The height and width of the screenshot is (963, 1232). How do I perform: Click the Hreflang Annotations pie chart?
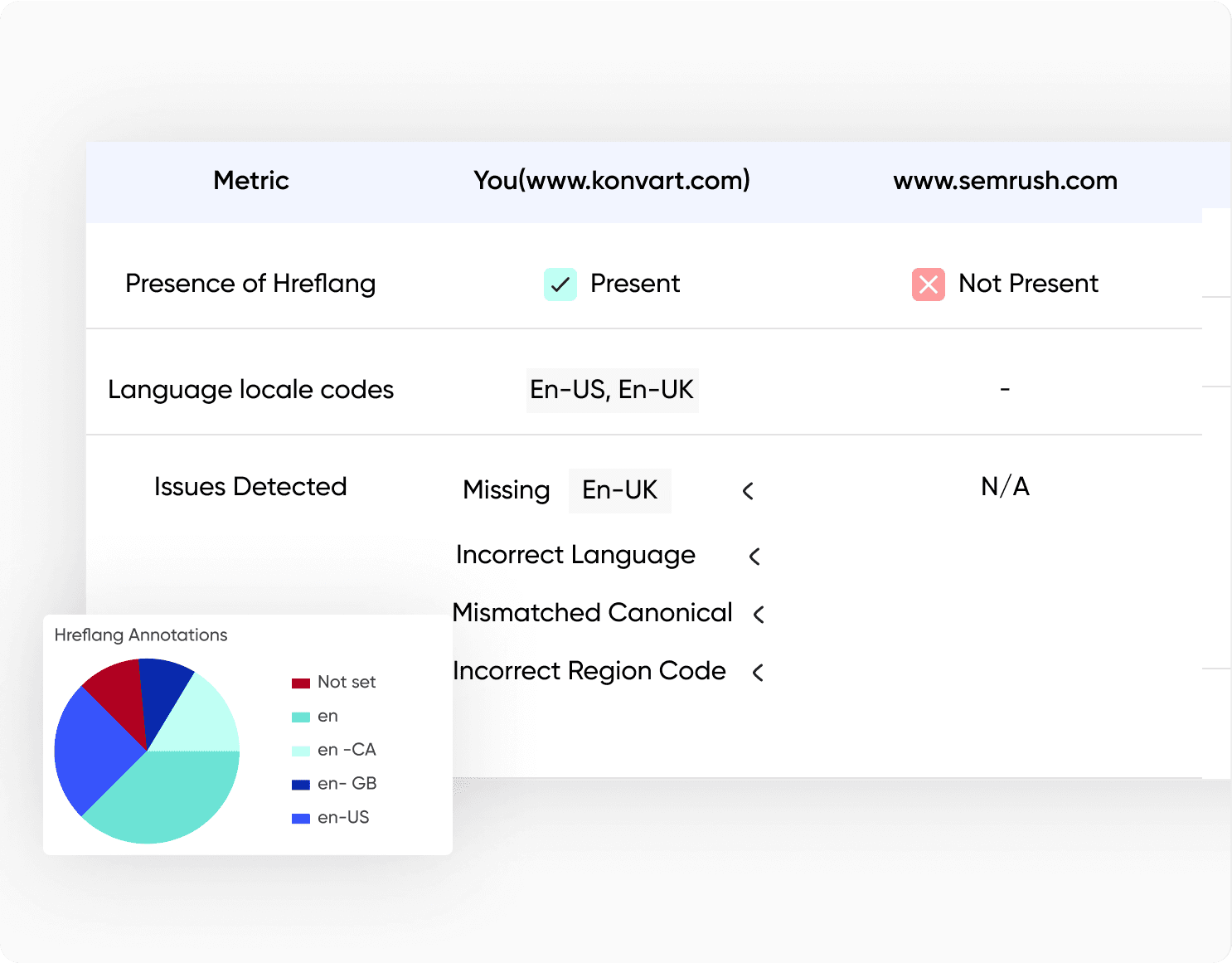(x=147, y=751)
